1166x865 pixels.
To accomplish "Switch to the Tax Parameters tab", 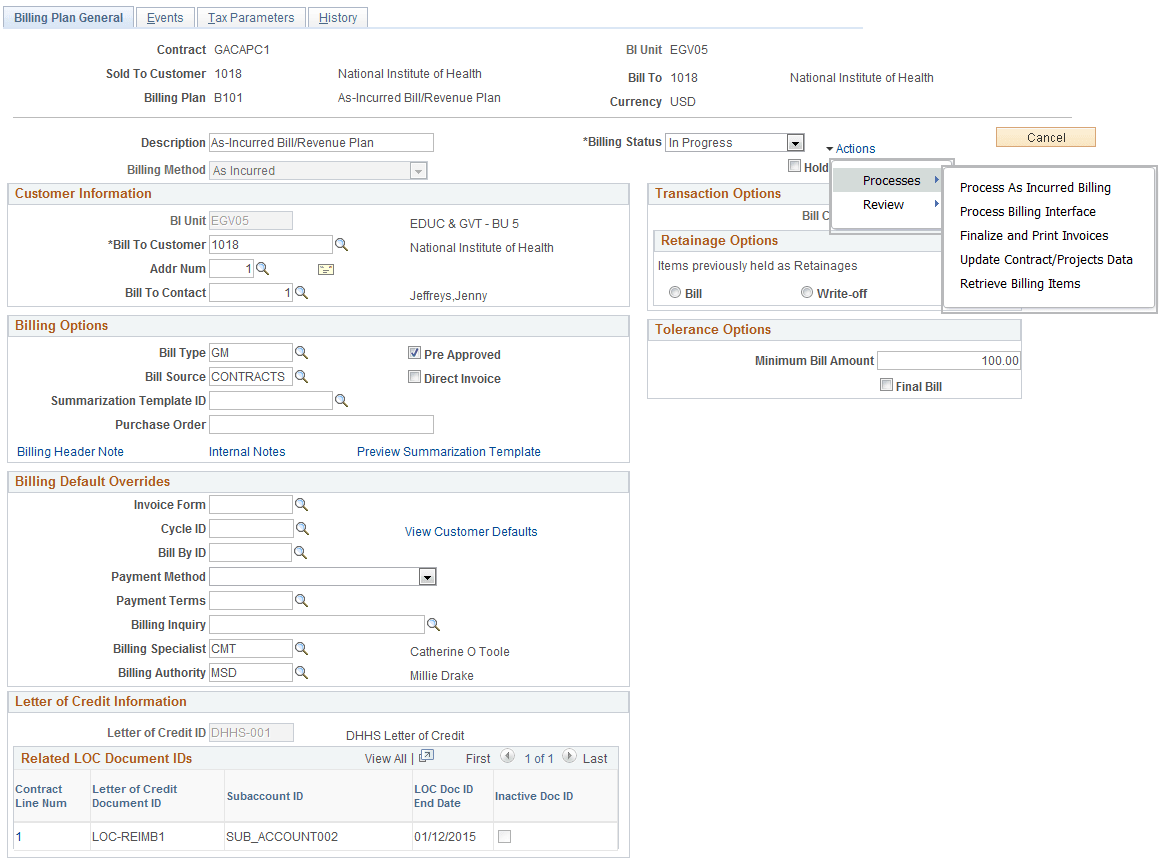I will coord(251,17).
